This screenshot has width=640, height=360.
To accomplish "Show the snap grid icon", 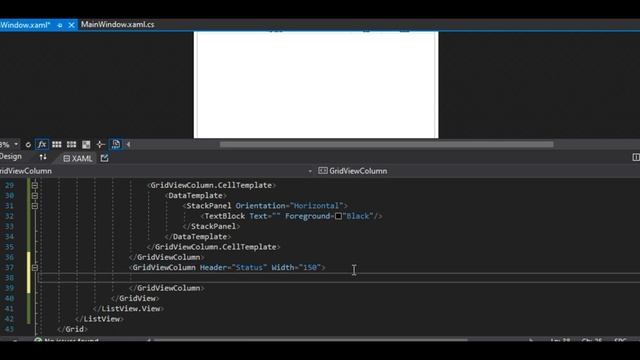I will (x=57, y=144).
